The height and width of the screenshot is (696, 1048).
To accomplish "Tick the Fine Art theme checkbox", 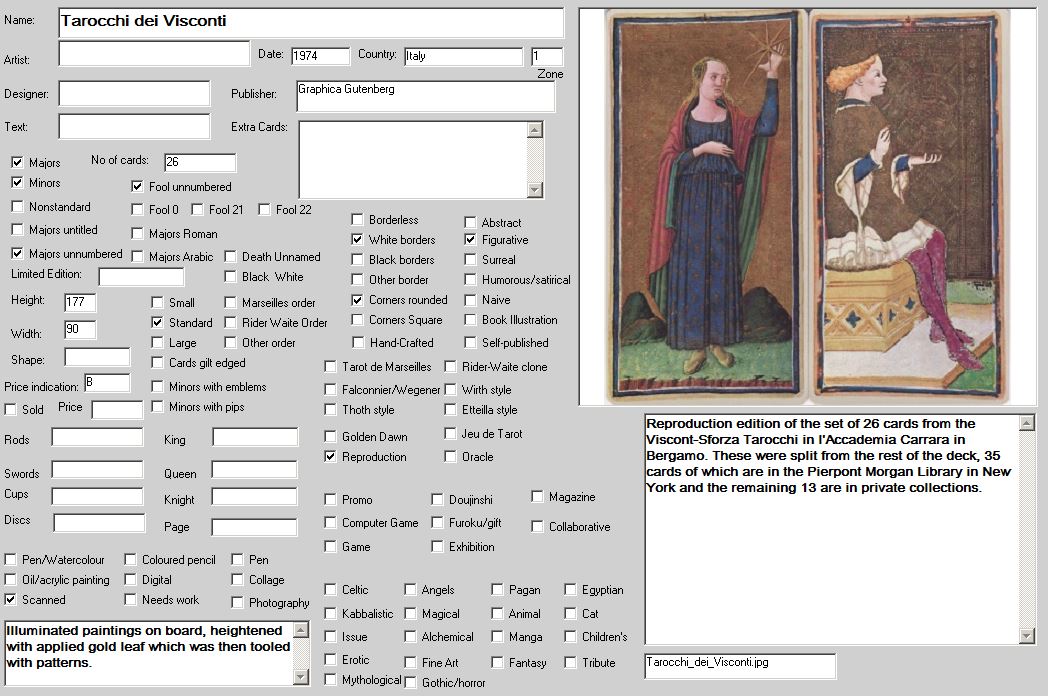I will (411, 662).
